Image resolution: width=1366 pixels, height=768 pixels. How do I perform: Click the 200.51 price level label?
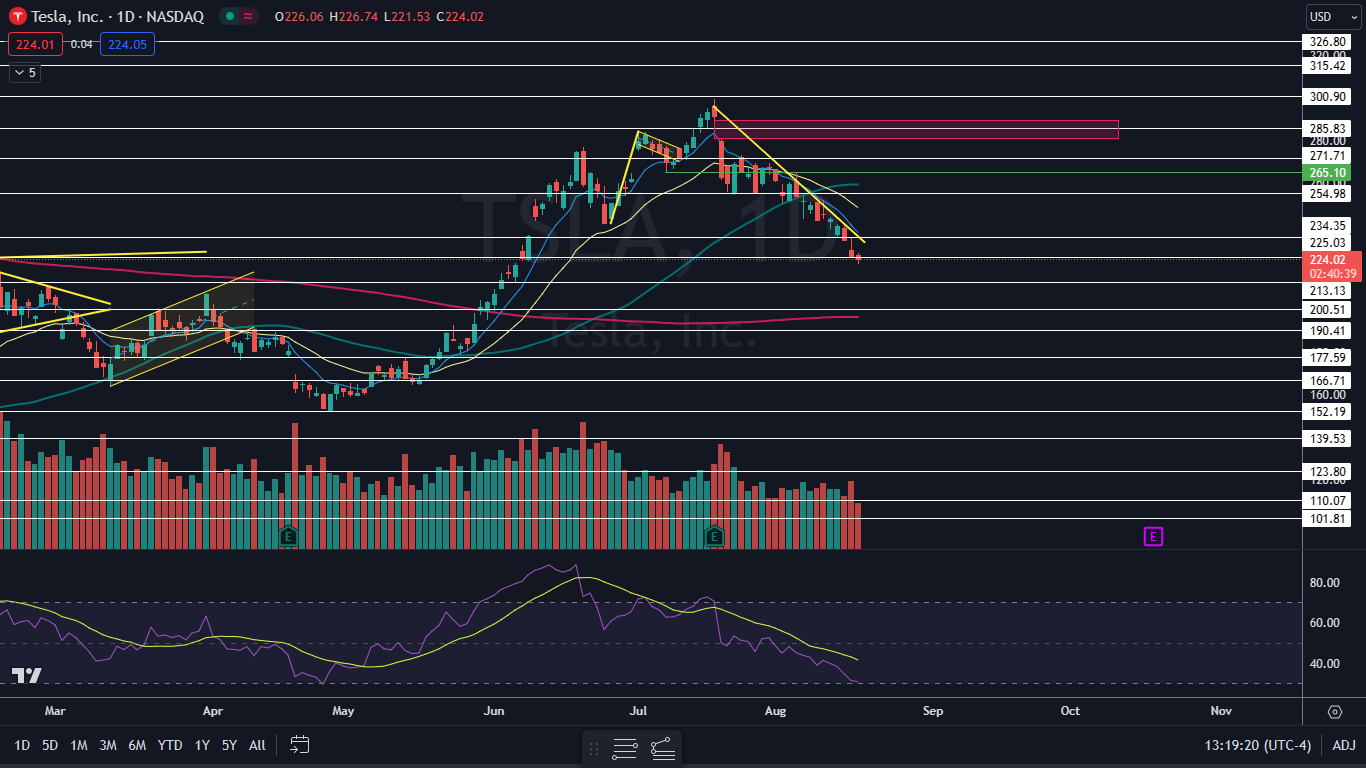click(1329, 310)
